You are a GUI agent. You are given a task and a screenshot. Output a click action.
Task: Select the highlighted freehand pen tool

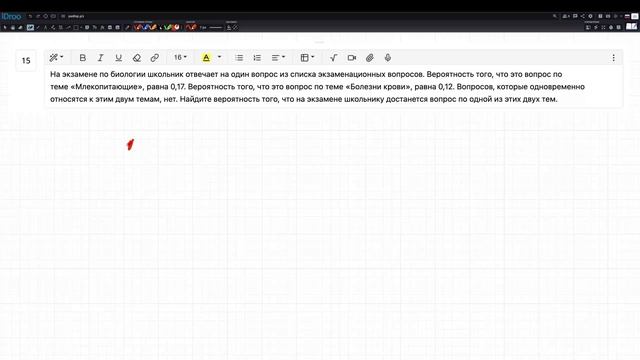pyautogui.click(x=30, y=27)
